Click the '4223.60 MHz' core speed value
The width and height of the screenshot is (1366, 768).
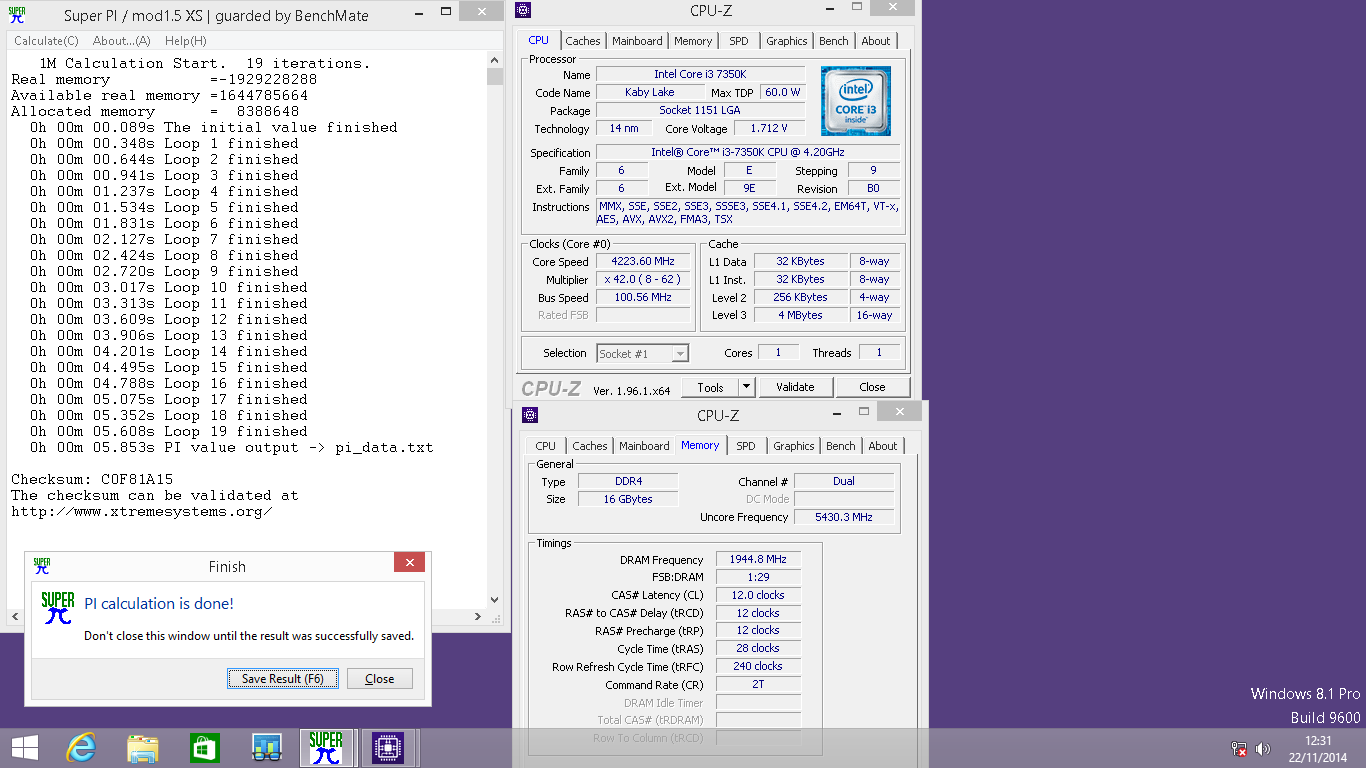click(643, 262)
